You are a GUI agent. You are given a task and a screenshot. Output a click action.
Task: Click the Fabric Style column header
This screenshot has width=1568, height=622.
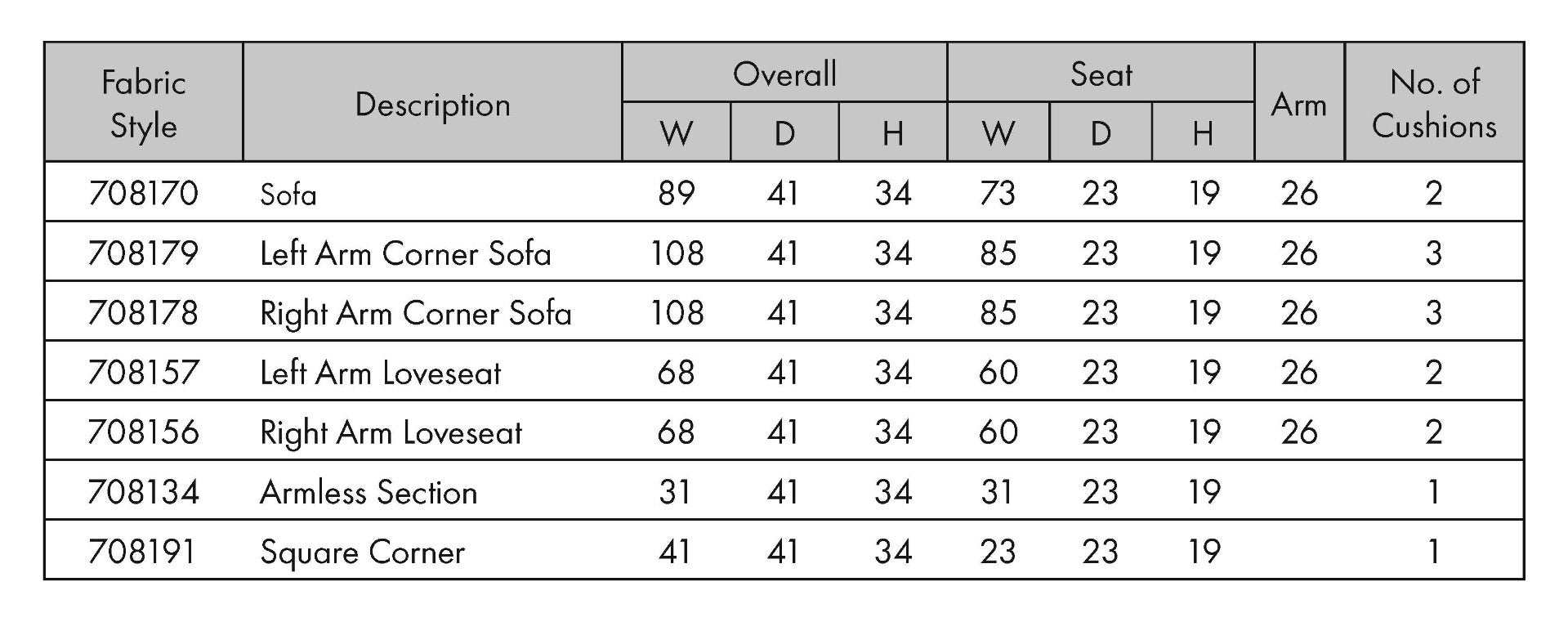tap(144, 105)
